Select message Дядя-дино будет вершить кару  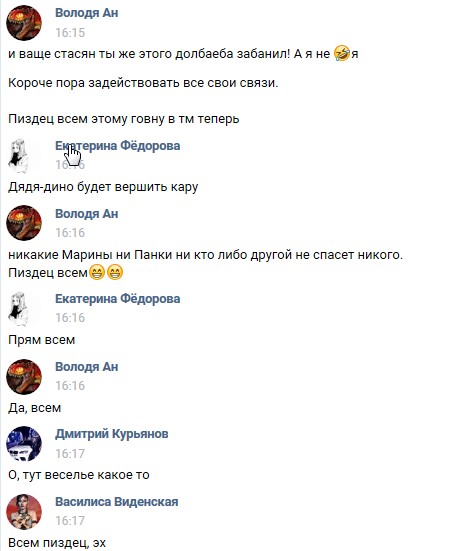click(103, 187)
